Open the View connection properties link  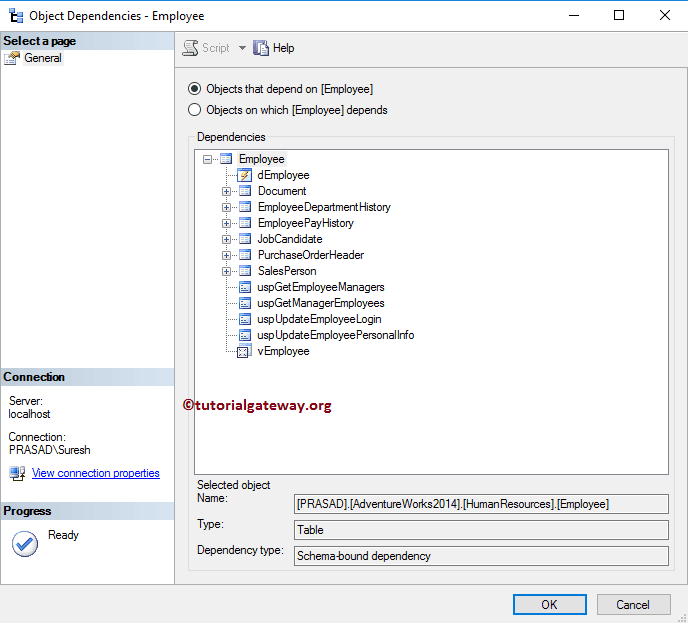pyautogui.click(x=96, y=473)
